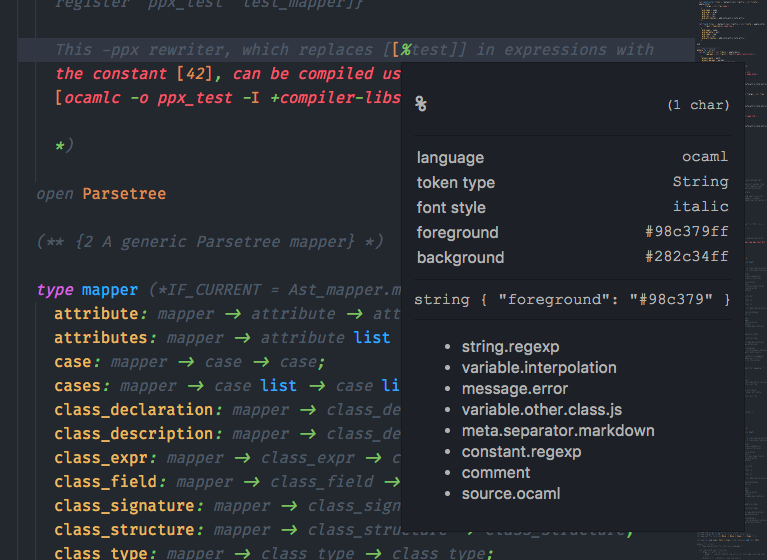Image resolution: width=767 pixels, height=560 pixels.
Task: Click the % token heading in inspector popup
Action: 421,104
